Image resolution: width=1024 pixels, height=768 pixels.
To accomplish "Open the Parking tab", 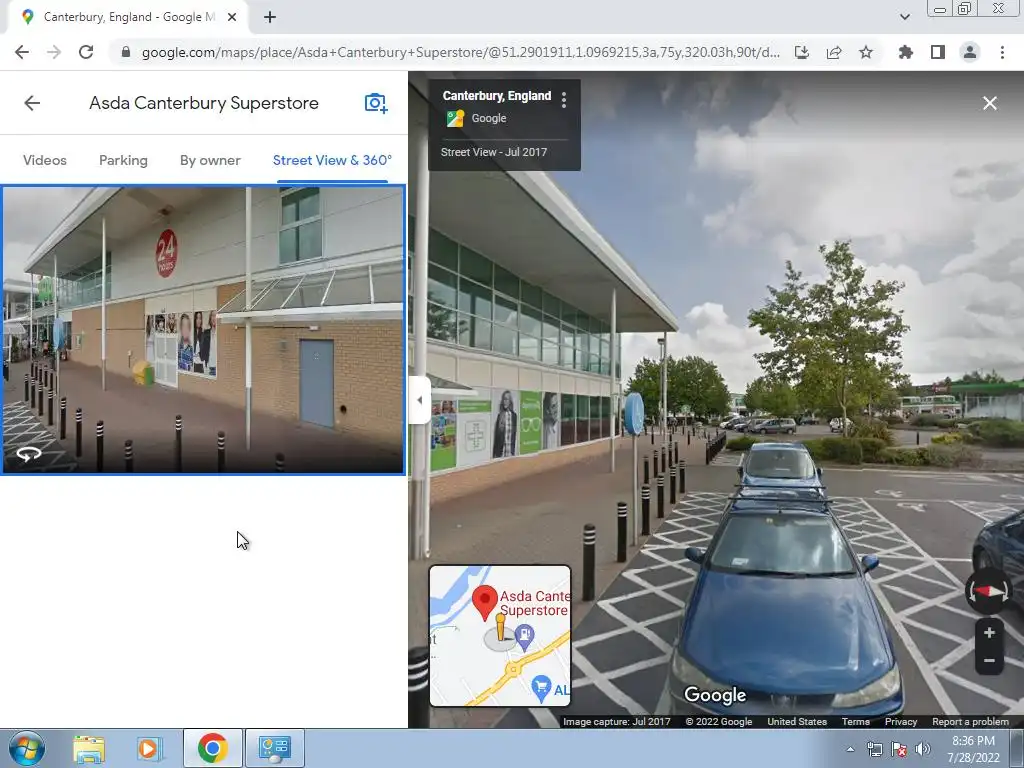I will (123, 160).
